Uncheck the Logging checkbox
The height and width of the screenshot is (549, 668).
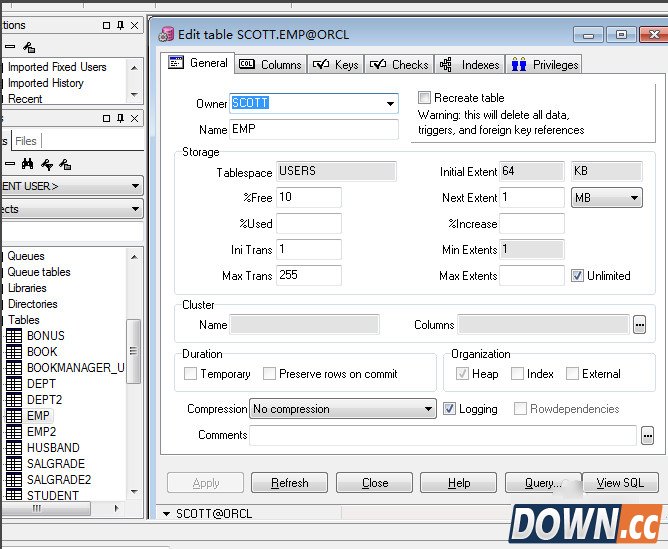449,409
